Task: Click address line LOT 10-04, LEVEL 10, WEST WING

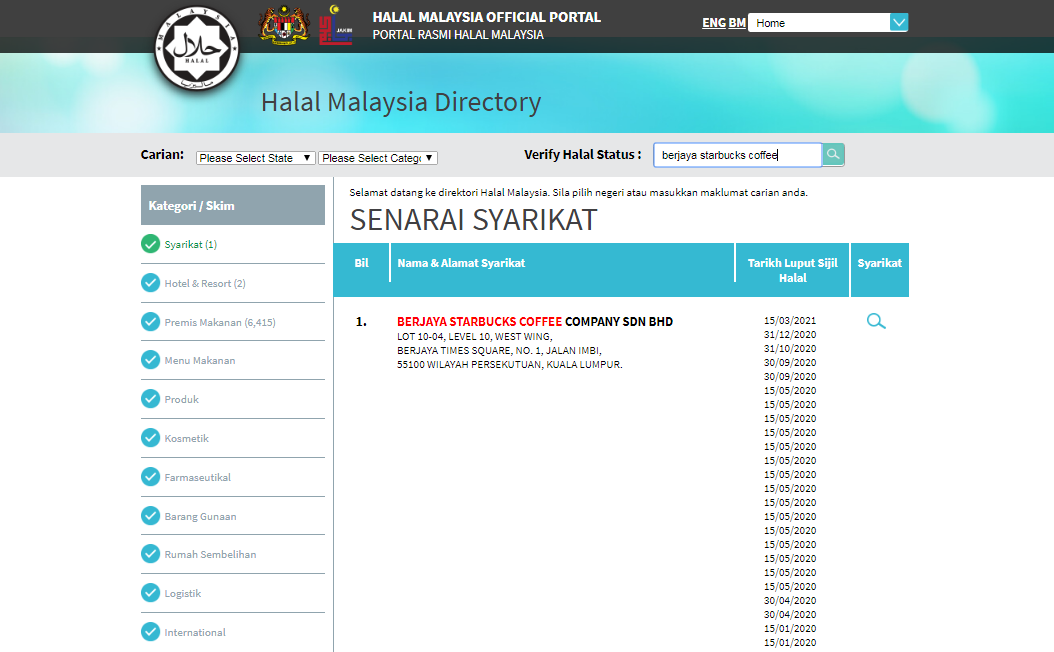Action: point(475,337)
